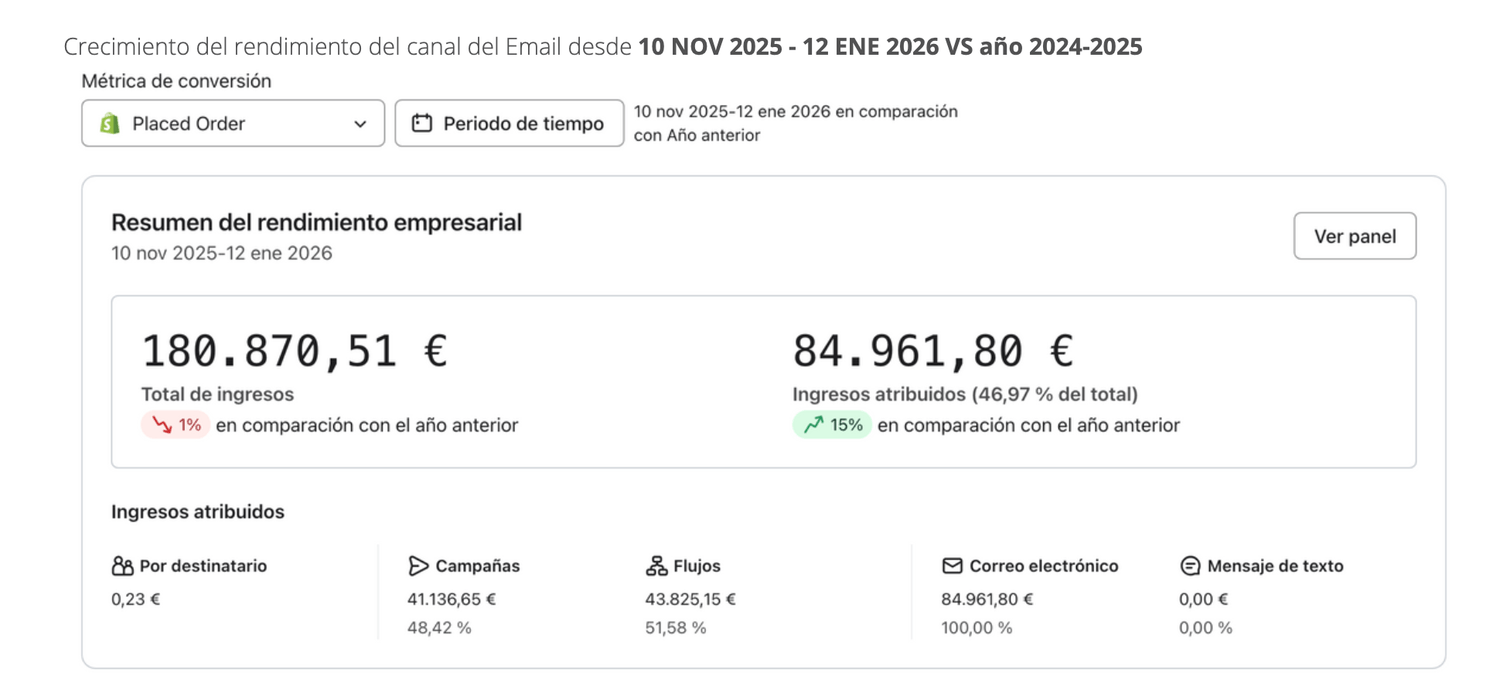Click the Flujos revenue value 43.825,15 €

[690, 600]
